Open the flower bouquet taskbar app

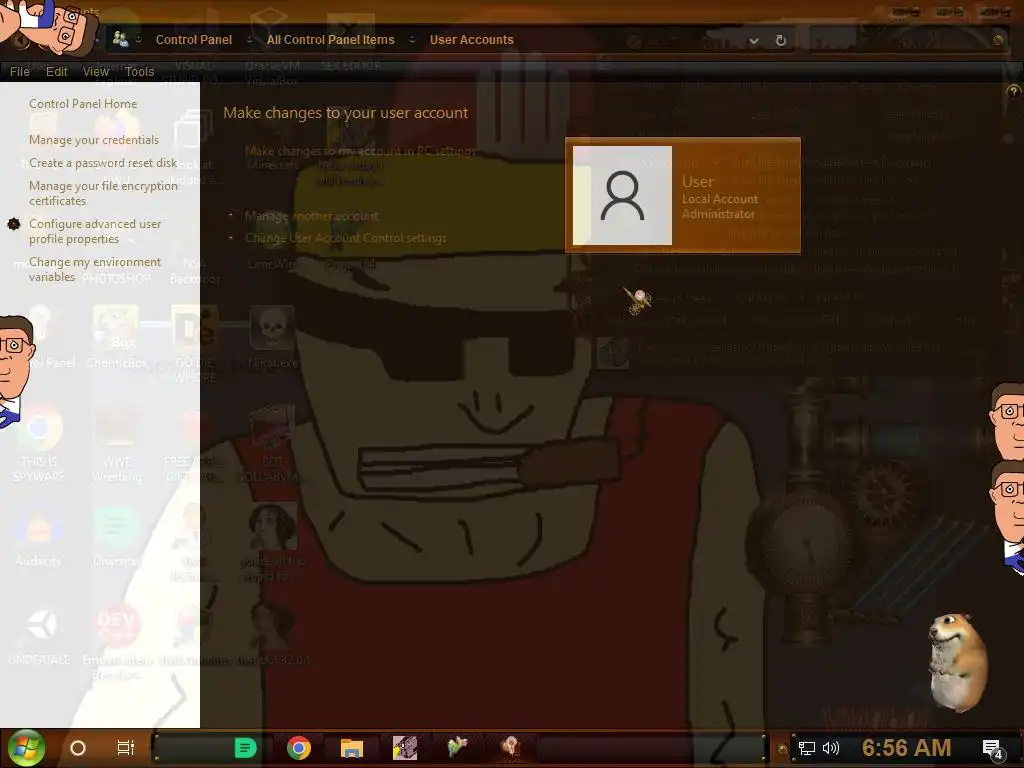[458, 747]
